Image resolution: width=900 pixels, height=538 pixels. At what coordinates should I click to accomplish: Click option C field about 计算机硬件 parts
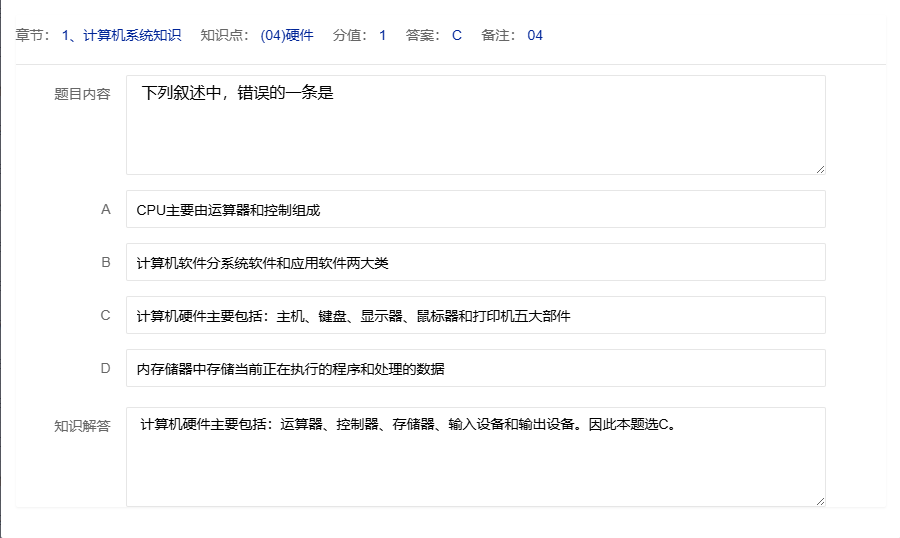coord(475,316)
